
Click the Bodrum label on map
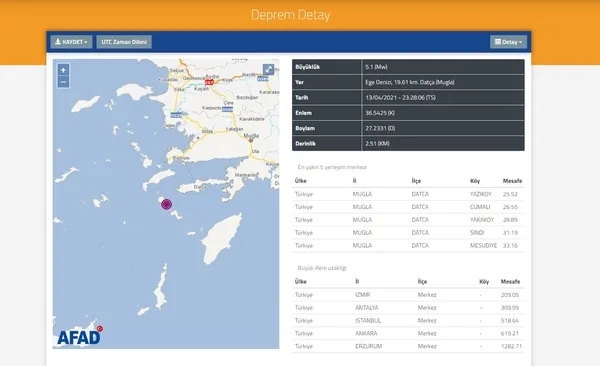click(181, 158)
